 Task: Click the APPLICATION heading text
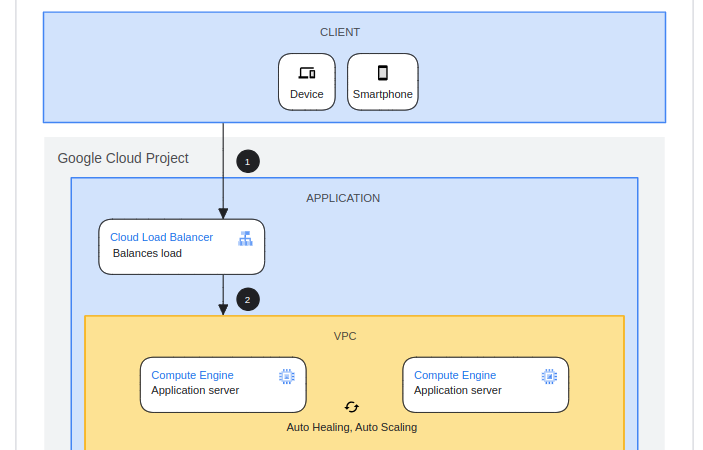point(343,198)
